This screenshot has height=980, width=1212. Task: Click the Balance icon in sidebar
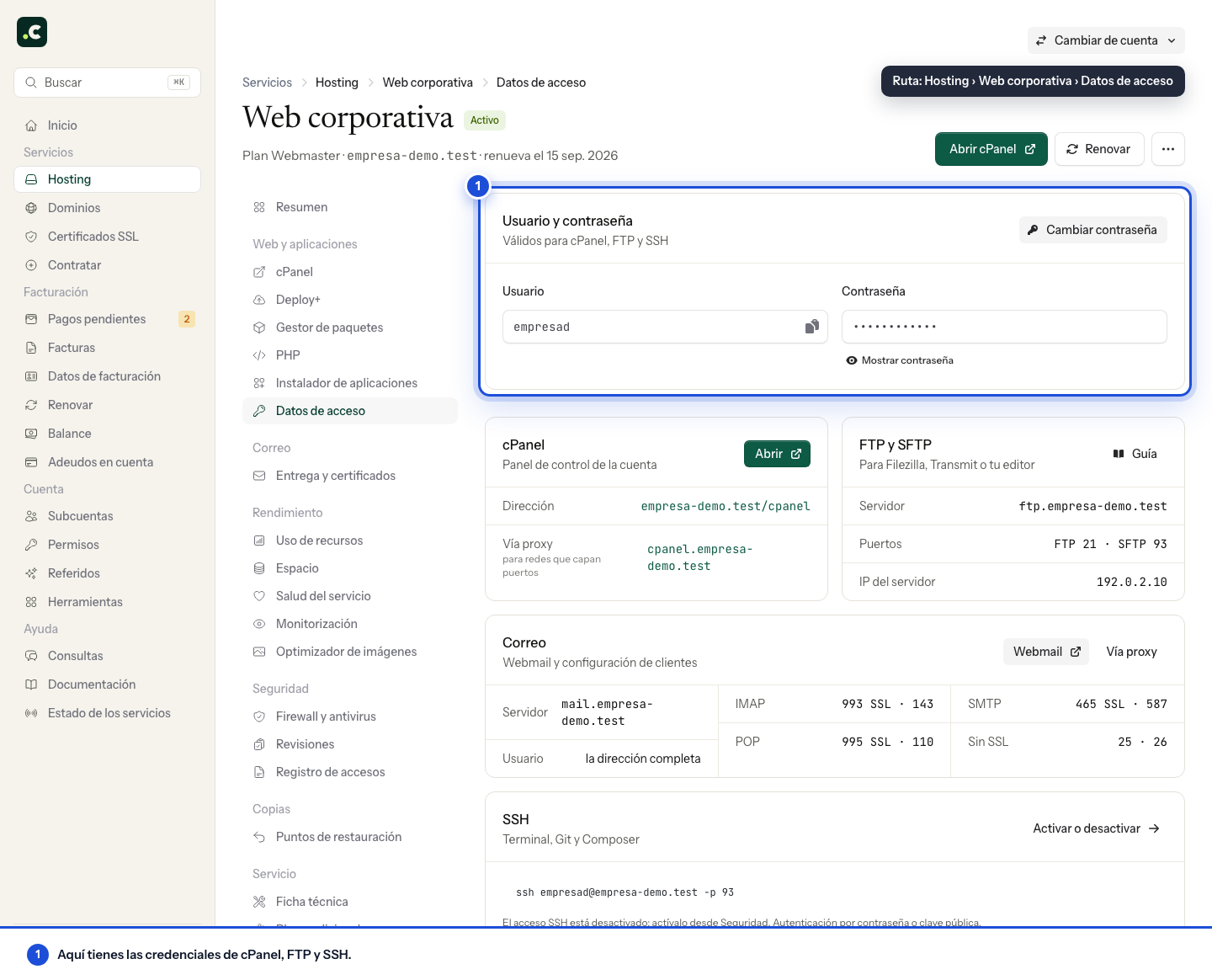pos(31,434)
